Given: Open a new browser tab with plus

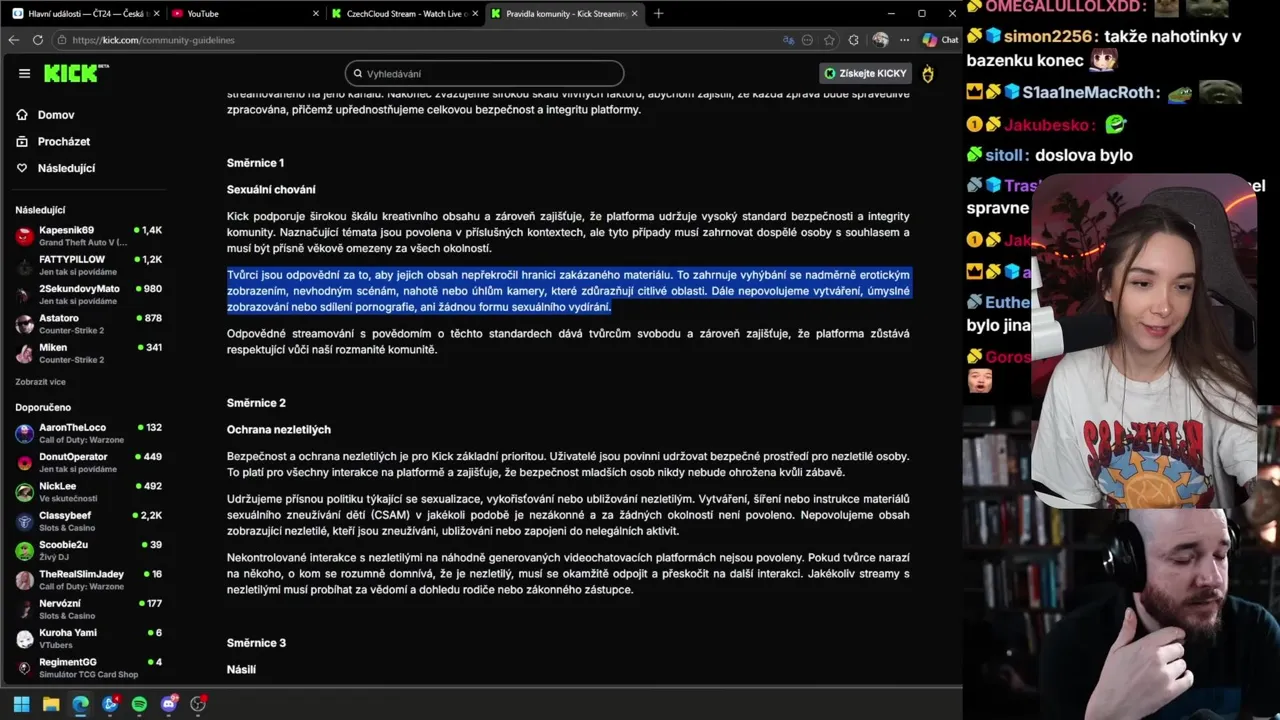Looking at the screenshot, I should coord(658,14).
